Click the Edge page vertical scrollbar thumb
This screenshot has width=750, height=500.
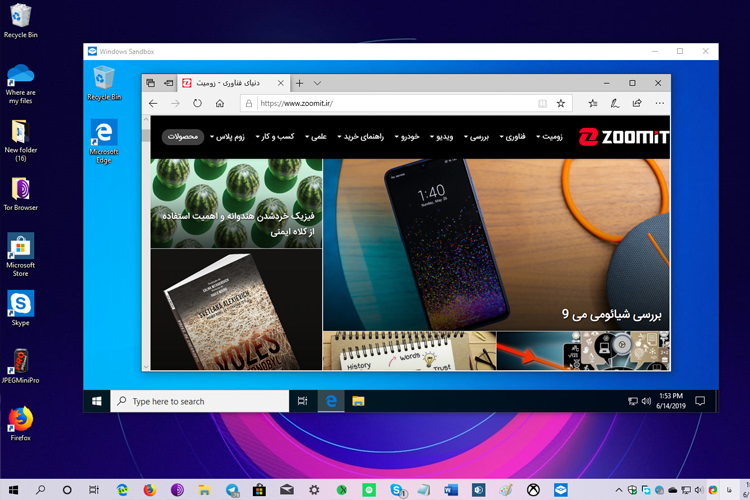[x=146, y=135]
